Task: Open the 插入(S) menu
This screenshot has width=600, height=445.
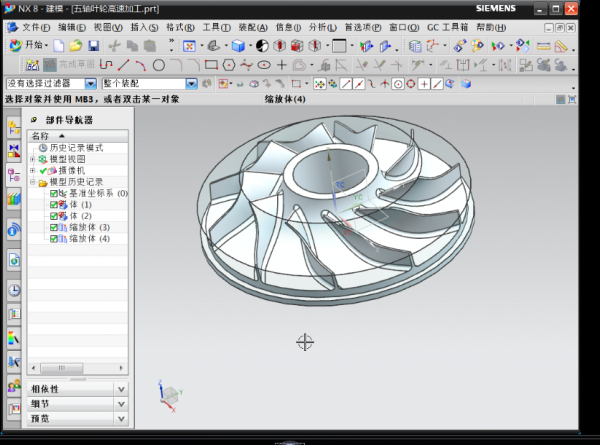Action: coord(144,26)
